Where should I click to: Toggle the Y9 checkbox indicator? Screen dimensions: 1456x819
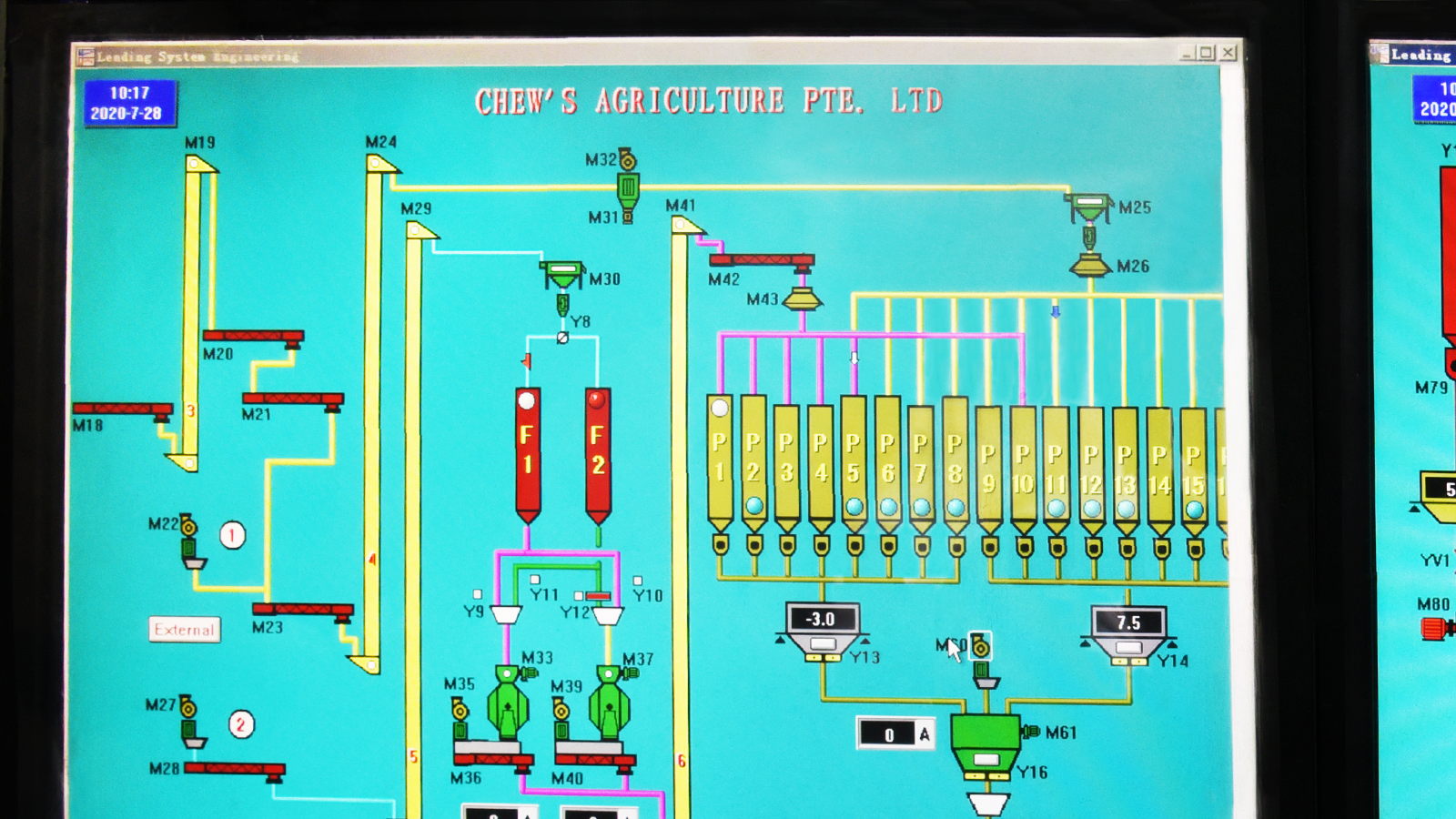477,594
